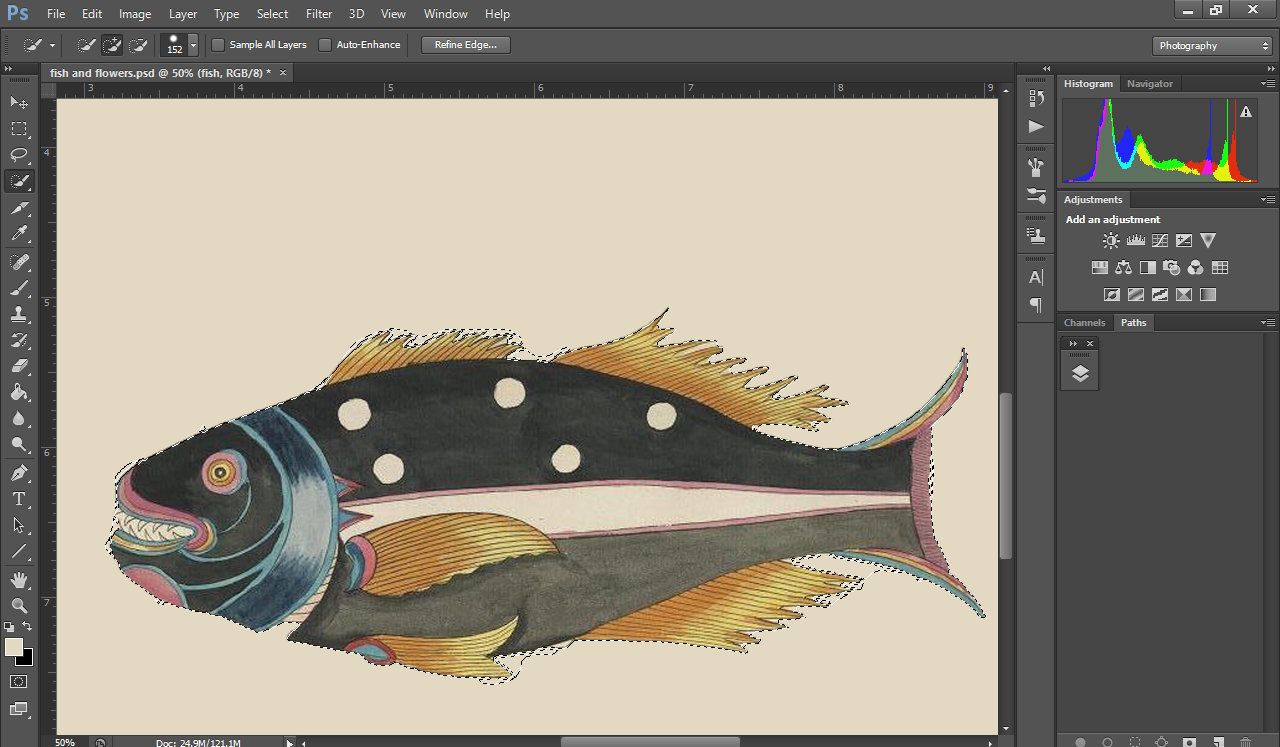This screenshot has height=747, width=1280.
Task: Open the Filter menu
Action: coord(318,14)
